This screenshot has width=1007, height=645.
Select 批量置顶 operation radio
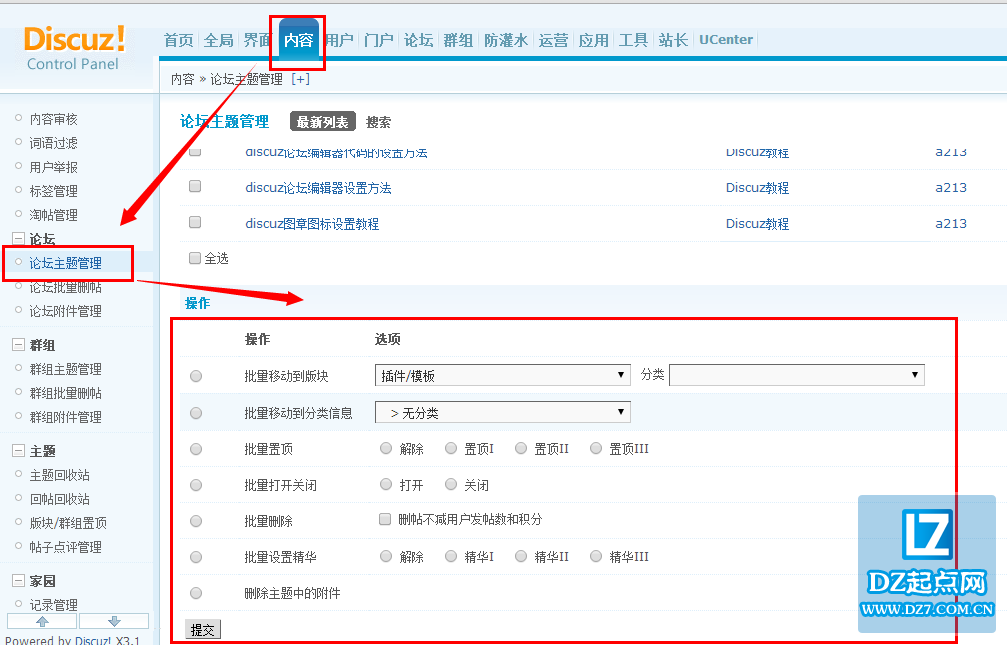point(196,449)
